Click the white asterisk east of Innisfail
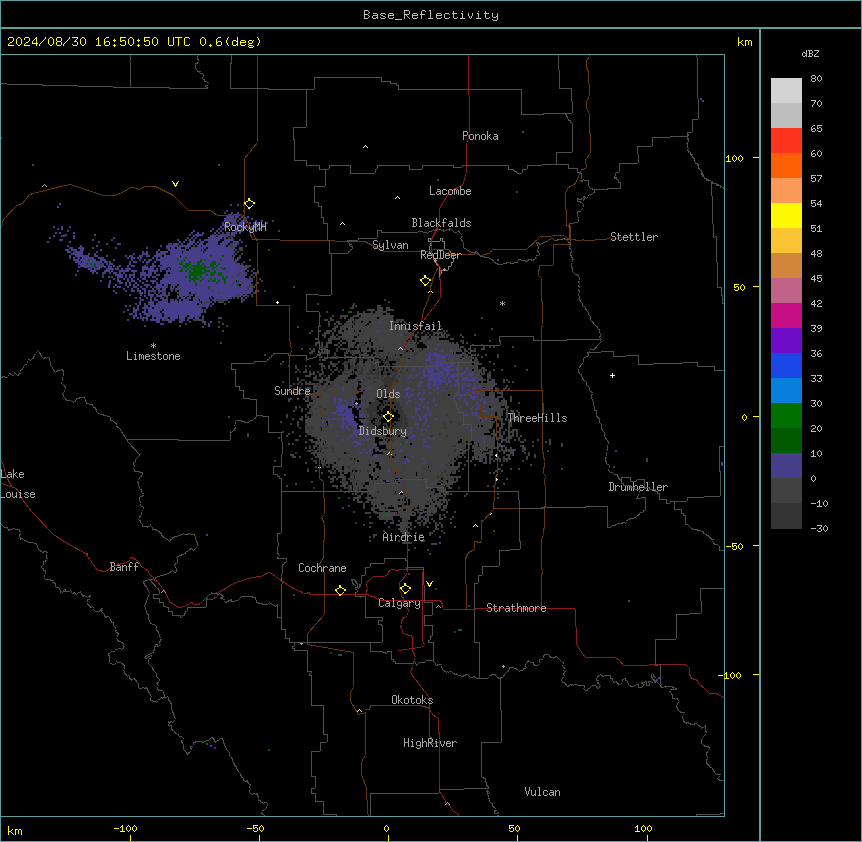The width and height of the screenshot is (862, 842). coord(502,304)
